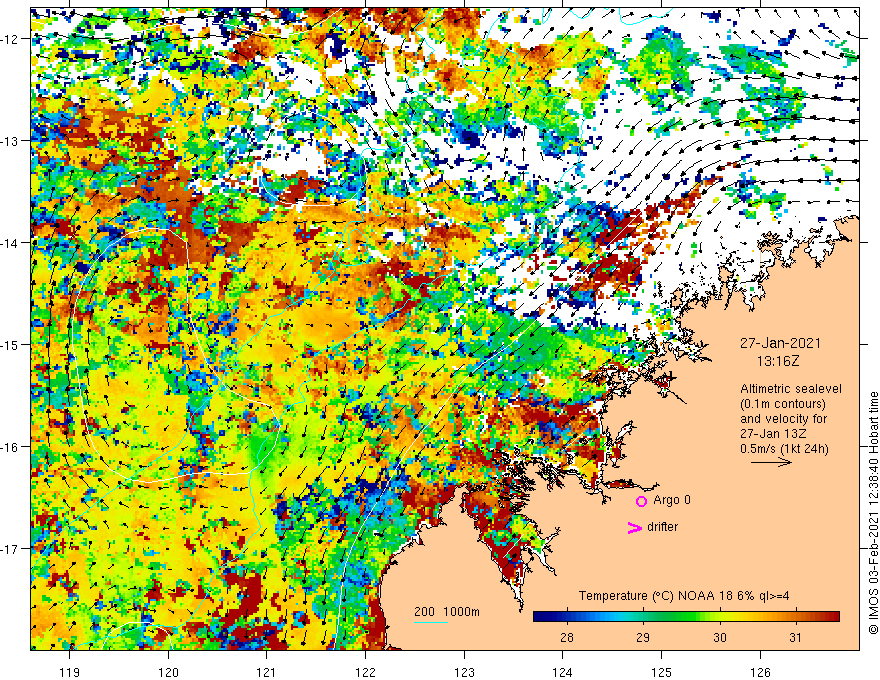This screenshot has height=680, width=880.
Task: Click the '27-Jan 13Z' caption line
Action: [773, 434]
